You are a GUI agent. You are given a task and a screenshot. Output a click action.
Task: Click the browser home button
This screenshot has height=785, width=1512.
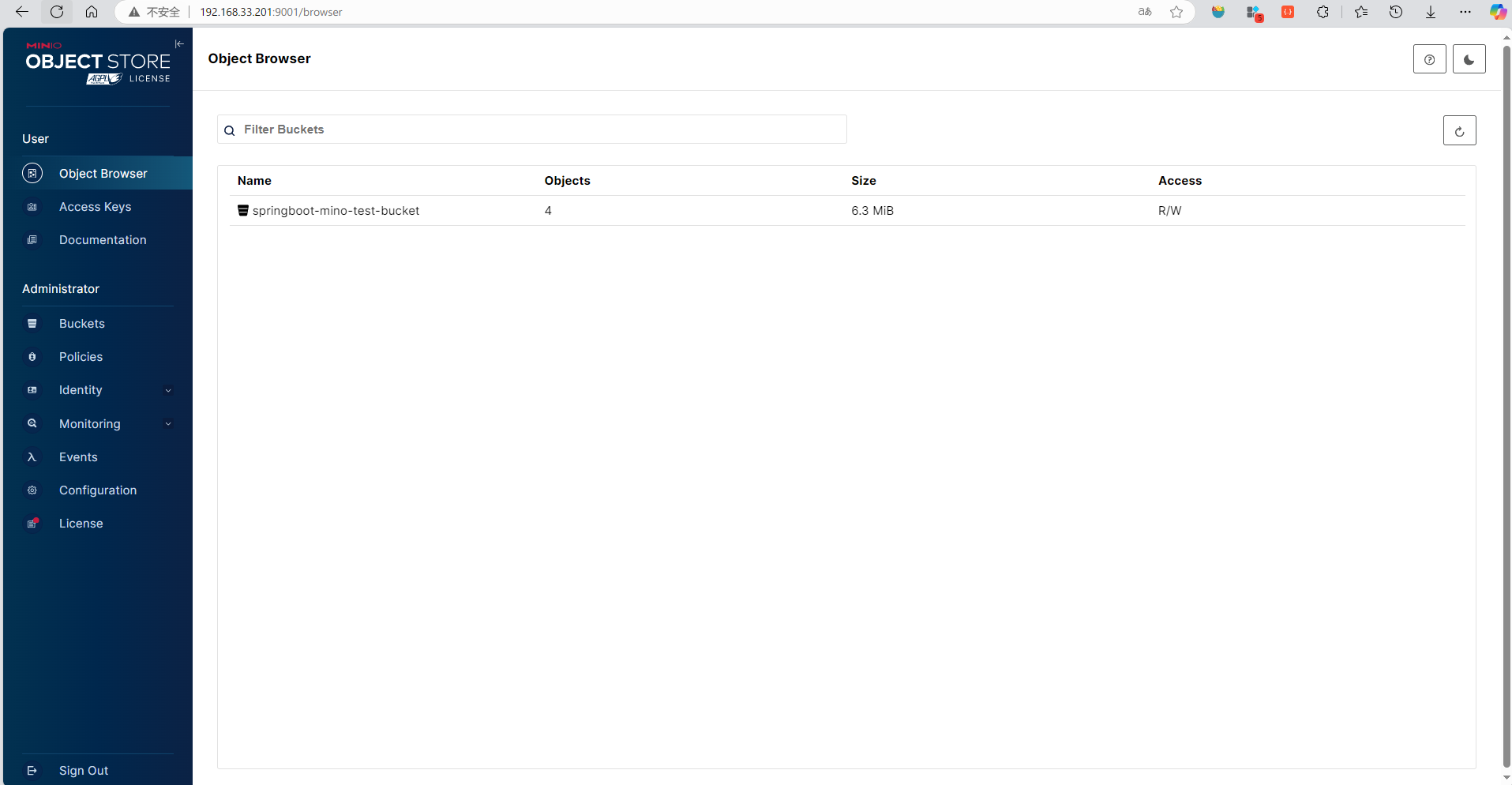pyautogui.click(x=92, y=12)
